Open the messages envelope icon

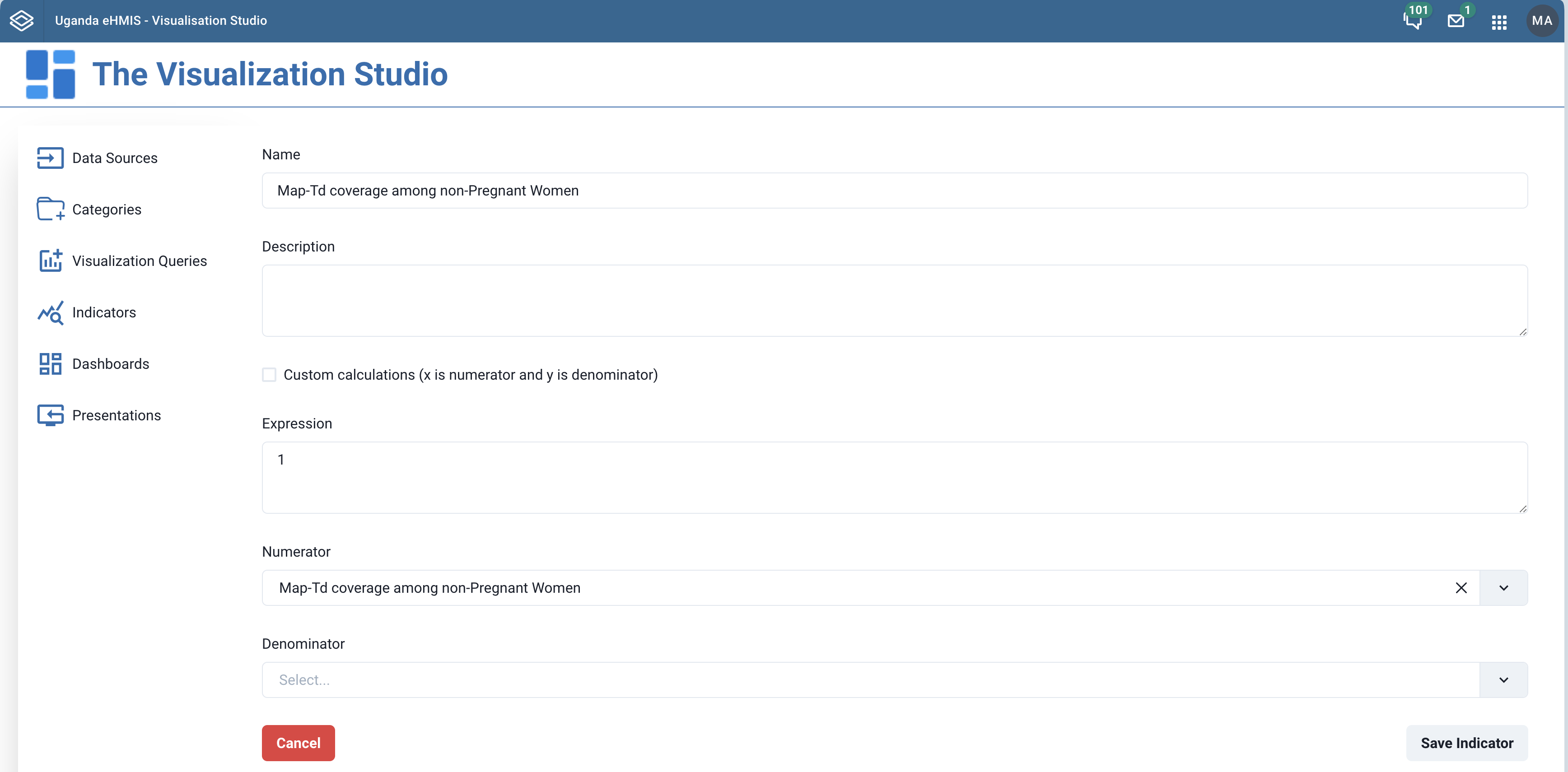tap(1456, 21)
